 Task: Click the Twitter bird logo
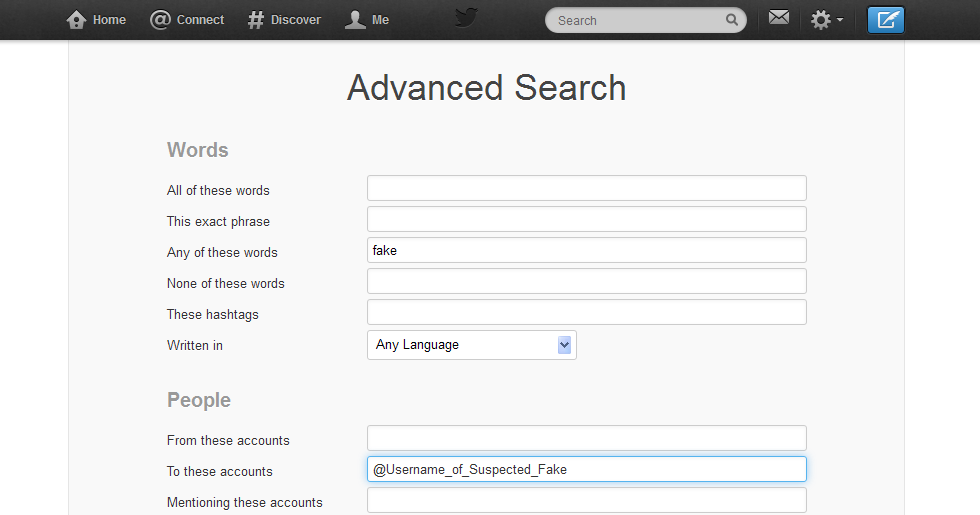(466, 18)
